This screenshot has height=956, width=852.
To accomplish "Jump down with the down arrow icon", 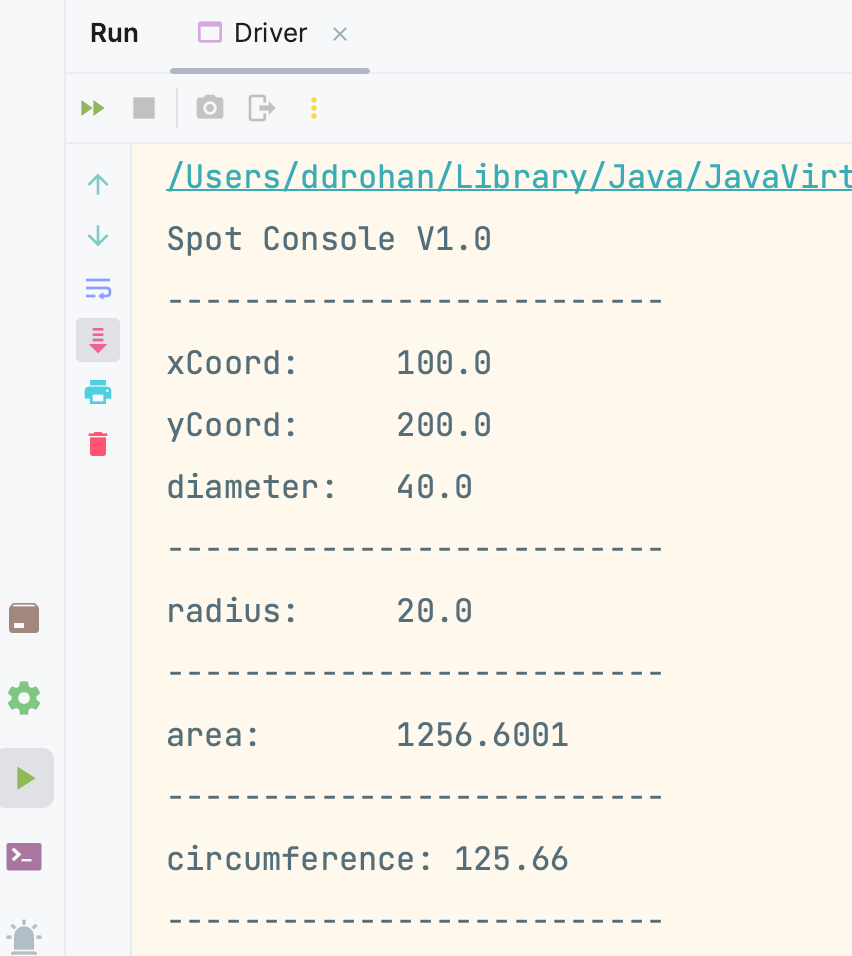I will coord(98,236).
